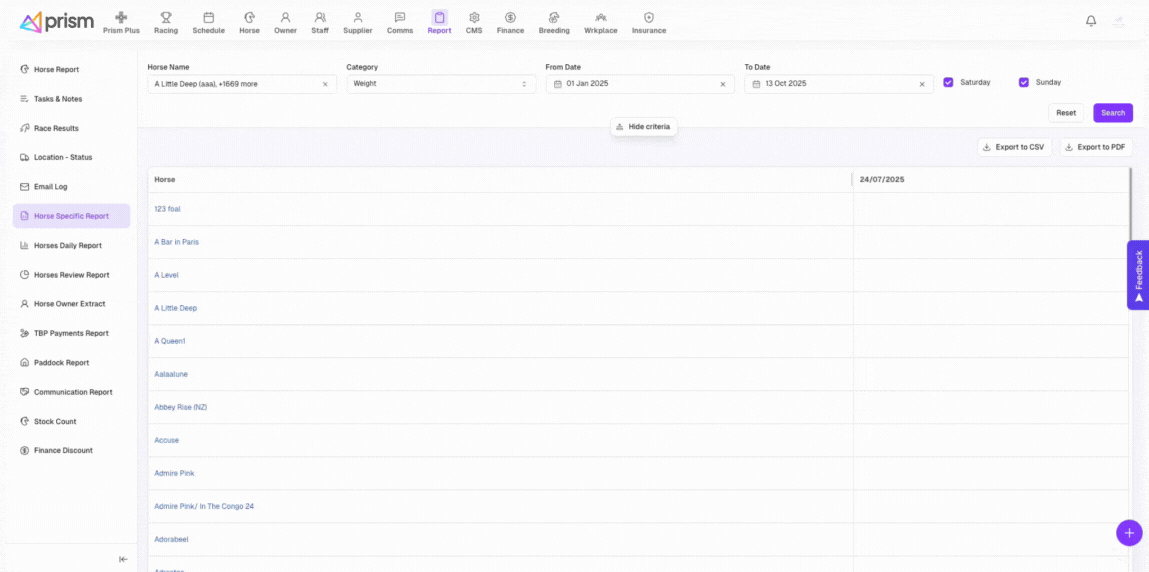Open the Insurance shield icon
The image size is (1149, 572).
(x=648, y=18)
